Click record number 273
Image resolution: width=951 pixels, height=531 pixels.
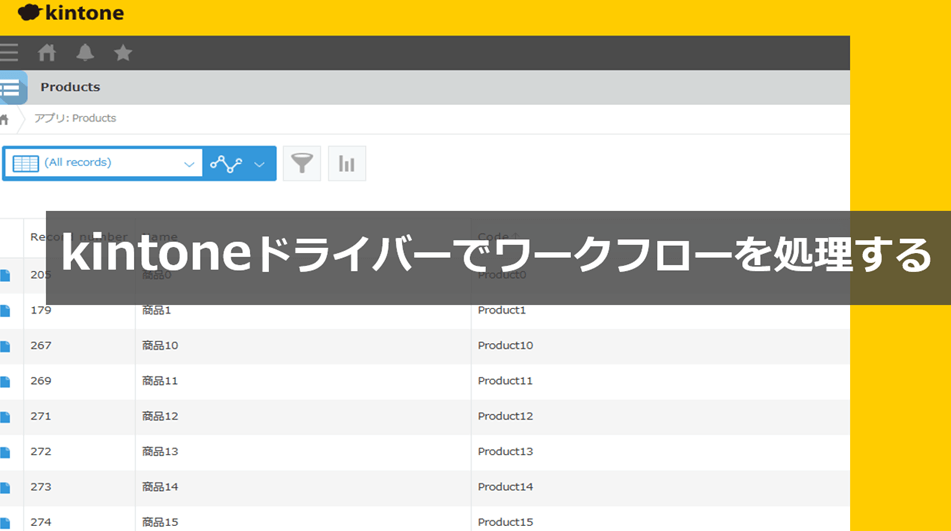coord(41,487)
